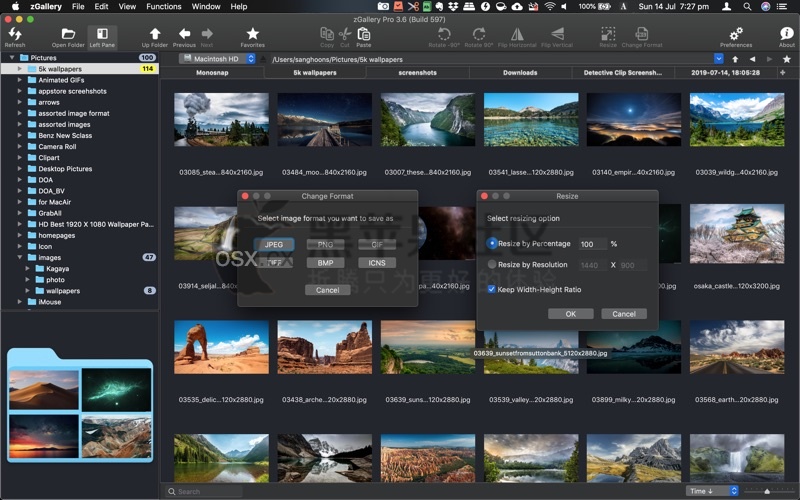Select the osaka_castle thumbnail

pos(737,234)
